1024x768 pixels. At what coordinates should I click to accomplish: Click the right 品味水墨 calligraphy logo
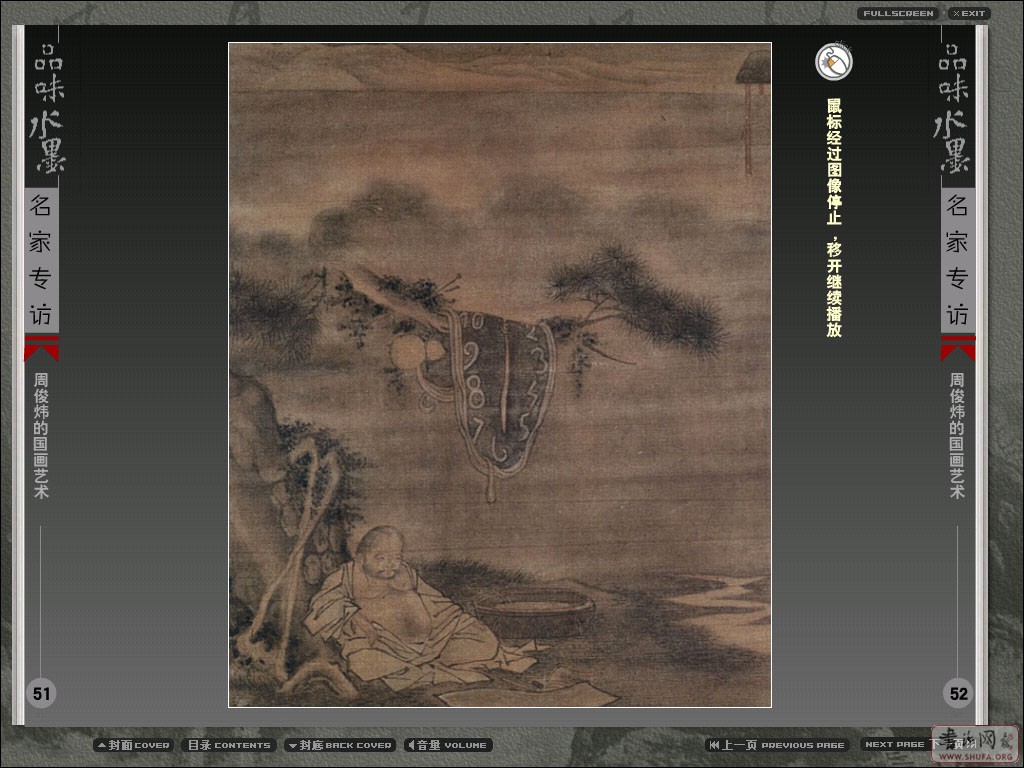(953, 108)
